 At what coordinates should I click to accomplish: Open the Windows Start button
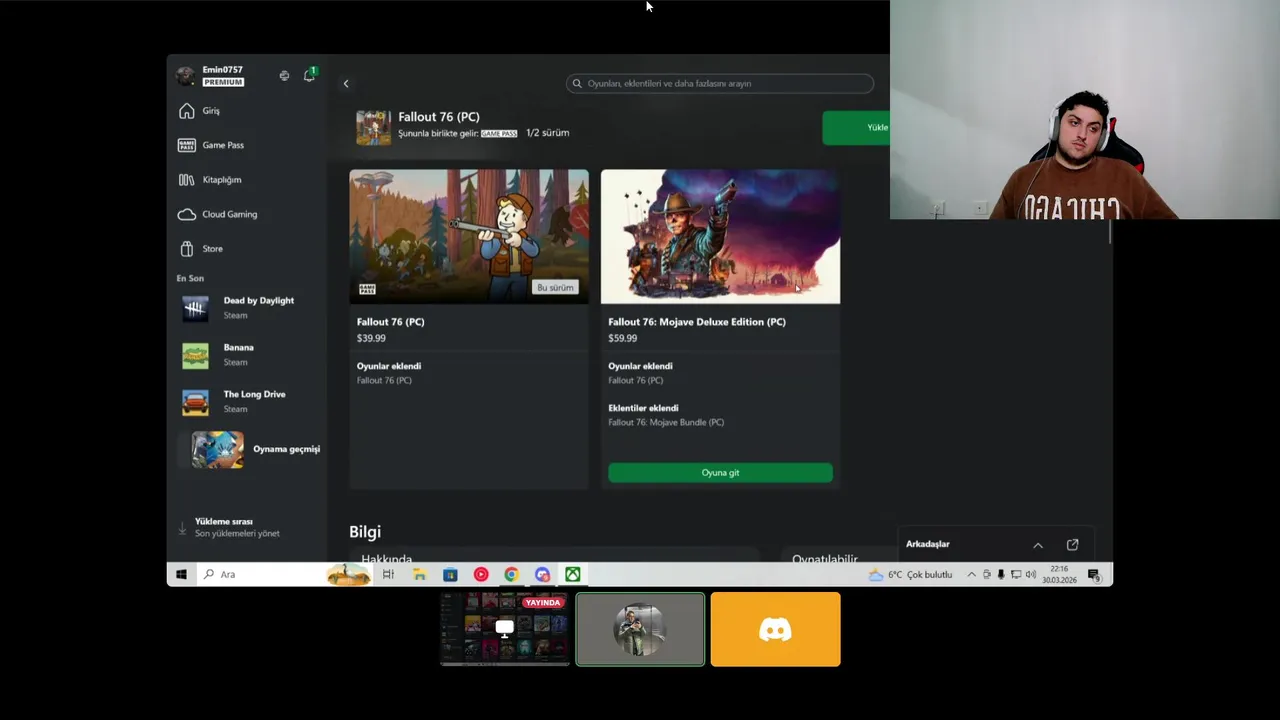point(181,574)
